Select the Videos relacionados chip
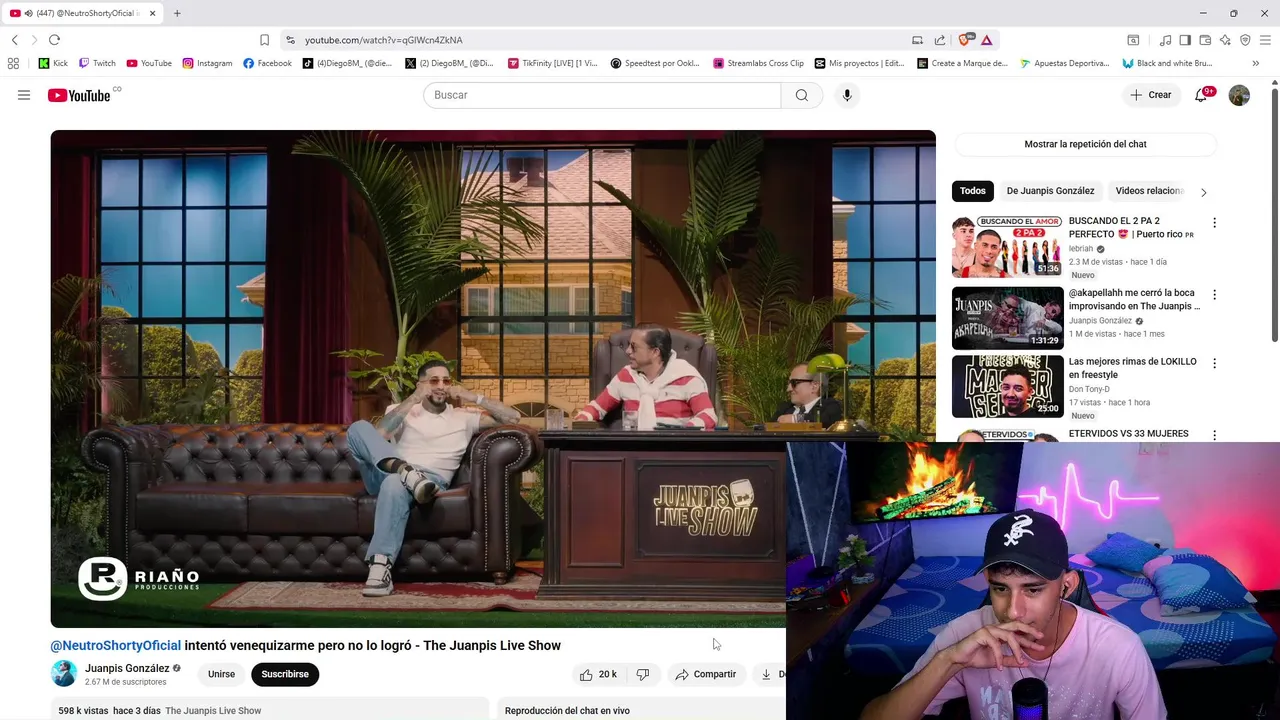 point(1149,191)
